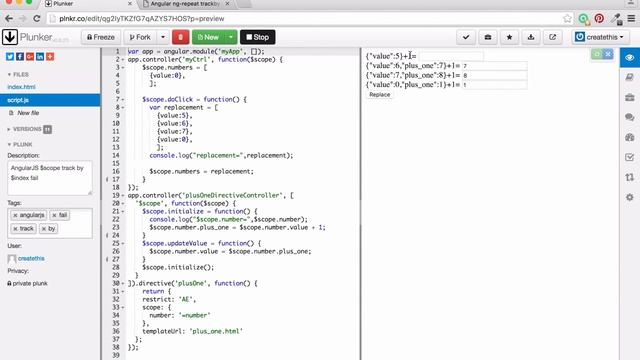Open the New plunk dropdown arrow
The image size is (640, 360).
tap(231, 37)
